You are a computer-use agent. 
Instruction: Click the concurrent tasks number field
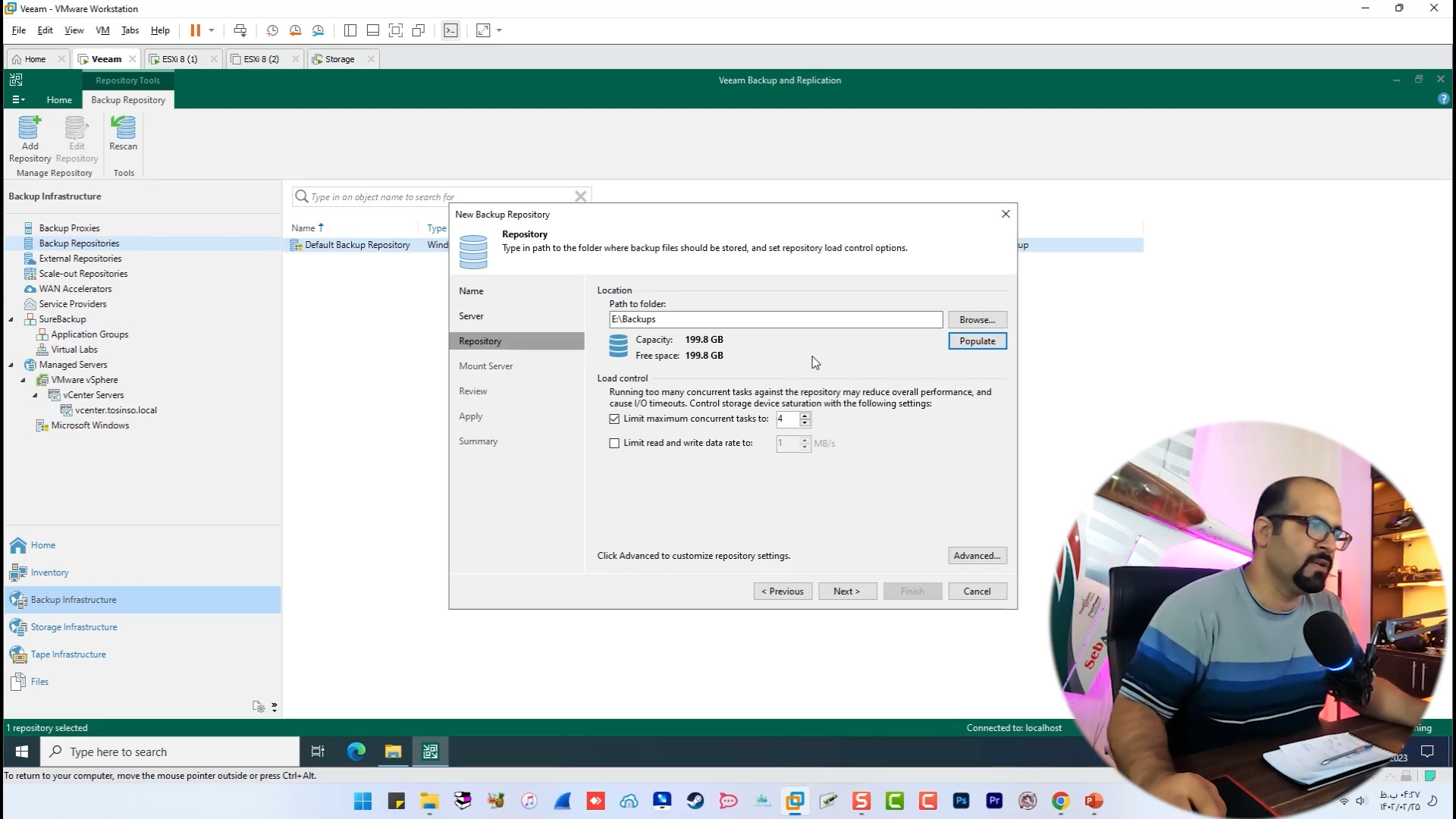(787, 419)
